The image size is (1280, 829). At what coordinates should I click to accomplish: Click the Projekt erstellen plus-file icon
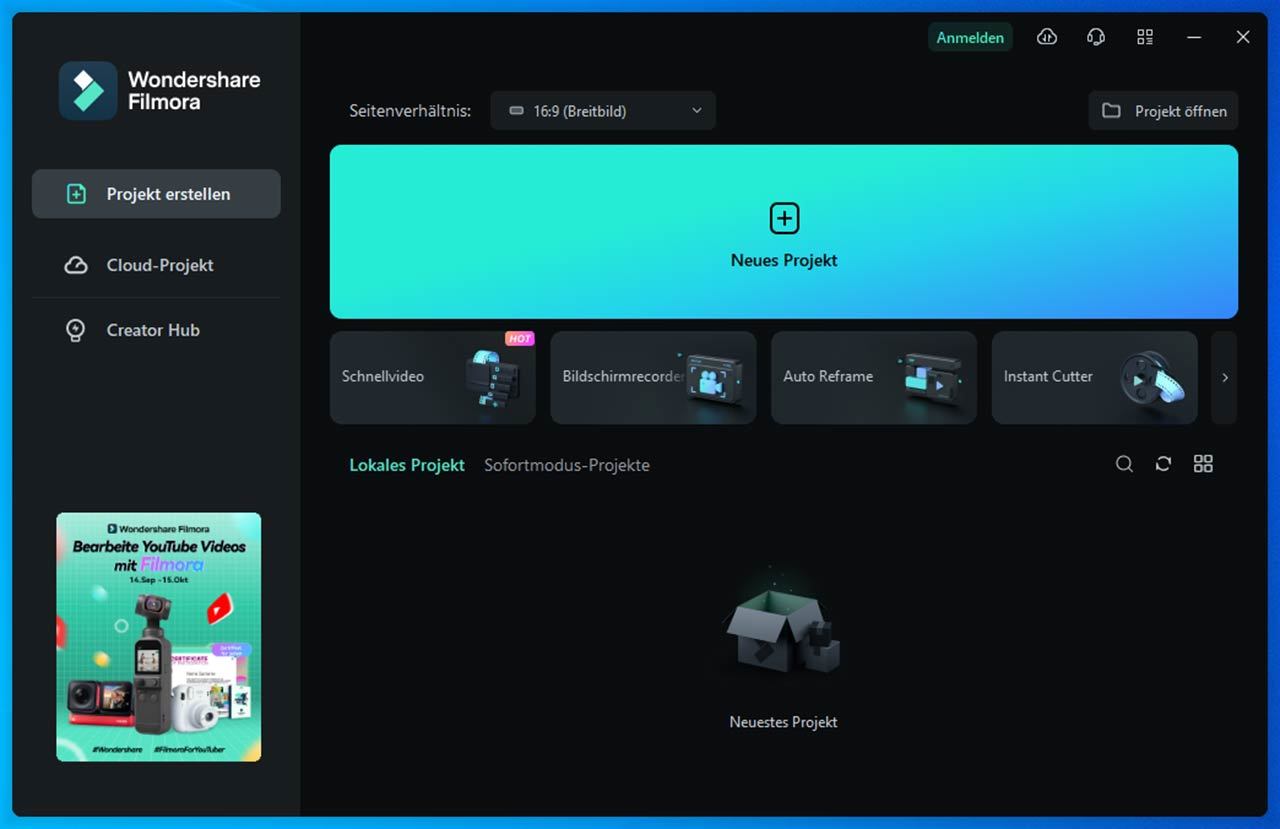(x=76, y=194)
